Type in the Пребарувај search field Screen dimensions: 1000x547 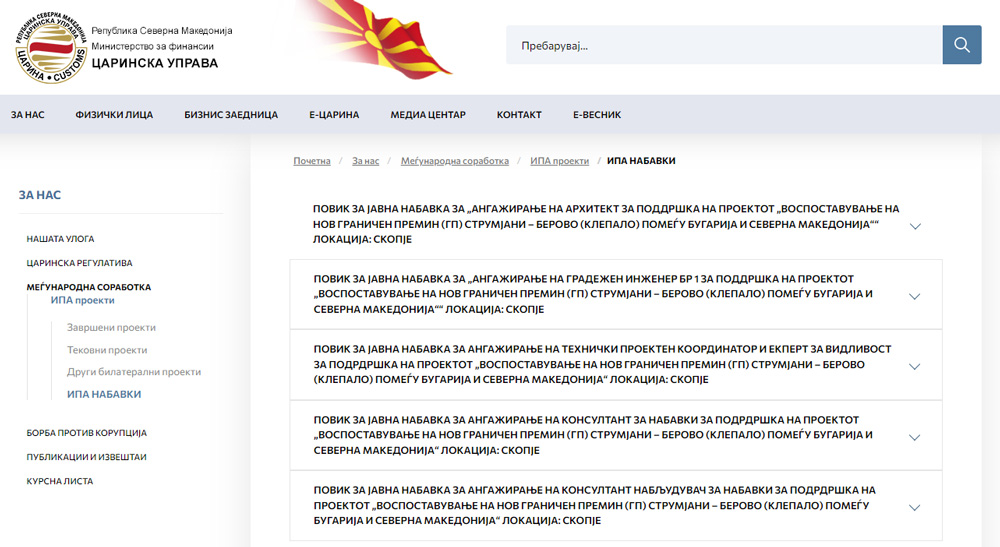[723, 45]
